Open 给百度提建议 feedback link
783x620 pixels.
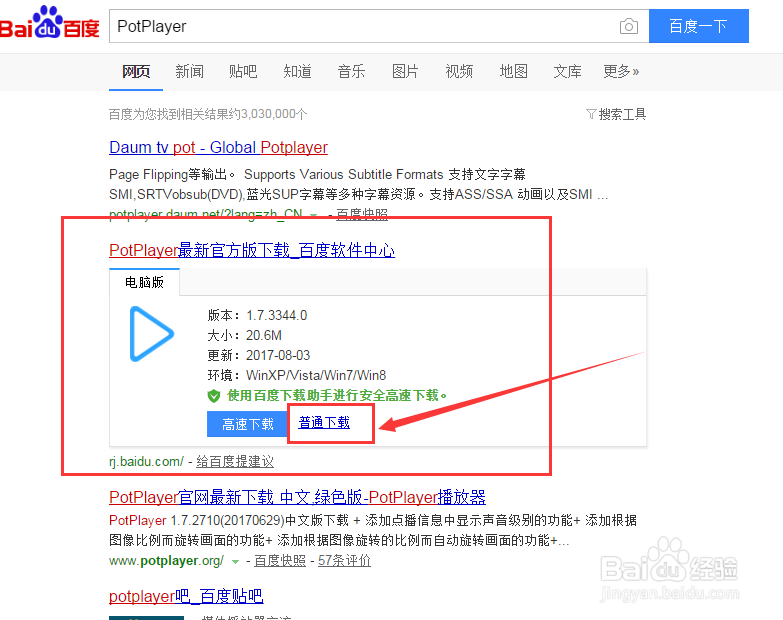tap(235, 461)
